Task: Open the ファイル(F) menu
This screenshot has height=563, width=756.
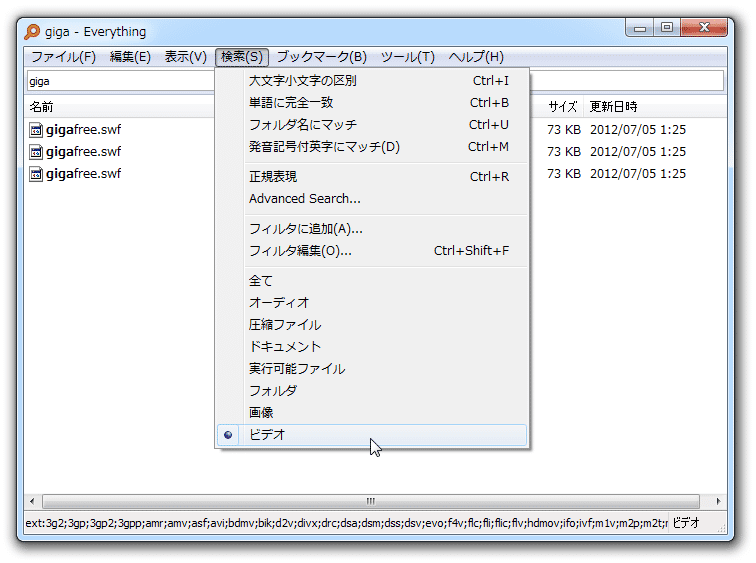Action: pos(63,57)
